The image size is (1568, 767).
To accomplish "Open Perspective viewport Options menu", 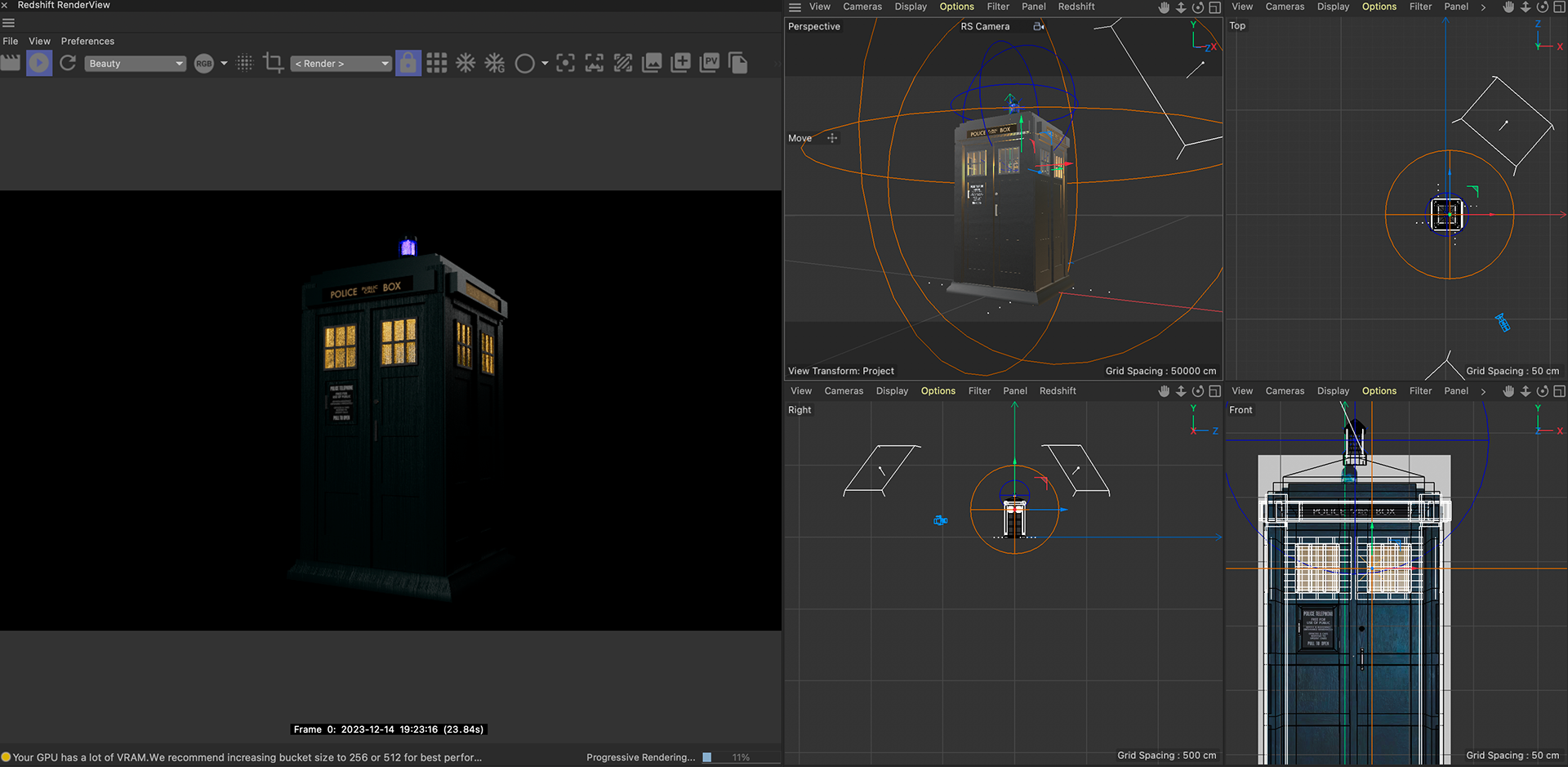I will click(957, 7).
